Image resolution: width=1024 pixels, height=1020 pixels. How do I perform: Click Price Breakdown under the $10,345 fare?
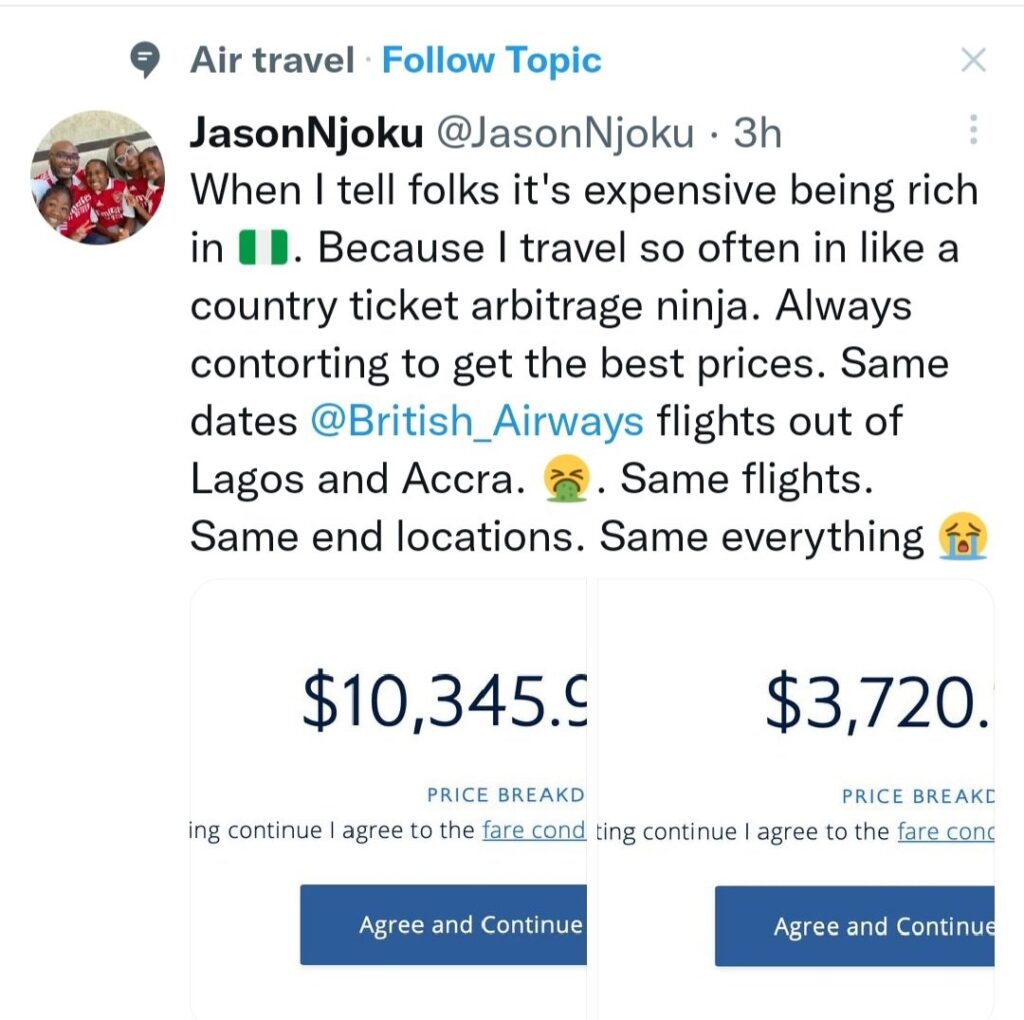point(505,796)
